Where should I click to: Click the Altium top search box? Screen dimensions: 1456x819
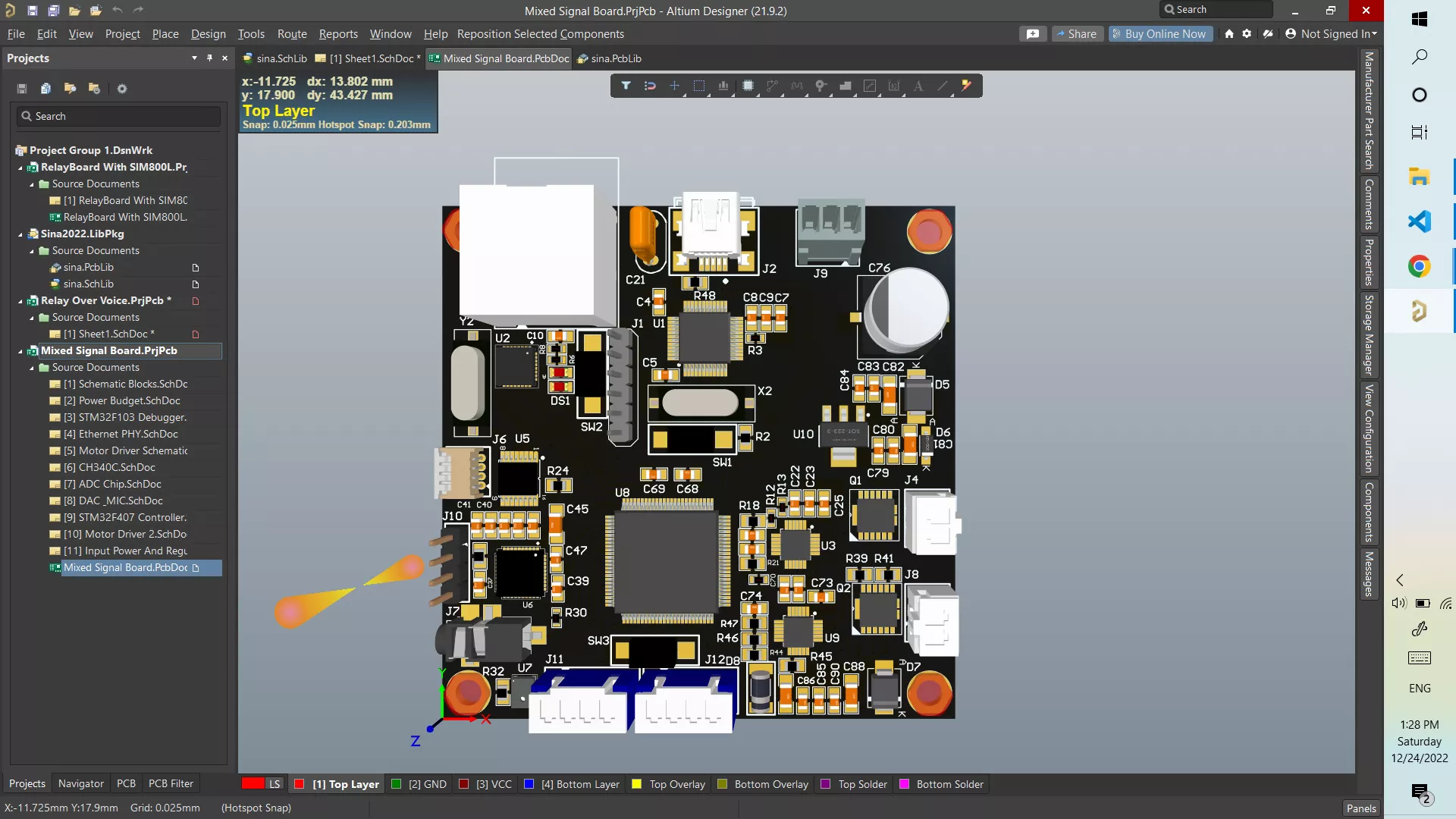[1216, 10]
